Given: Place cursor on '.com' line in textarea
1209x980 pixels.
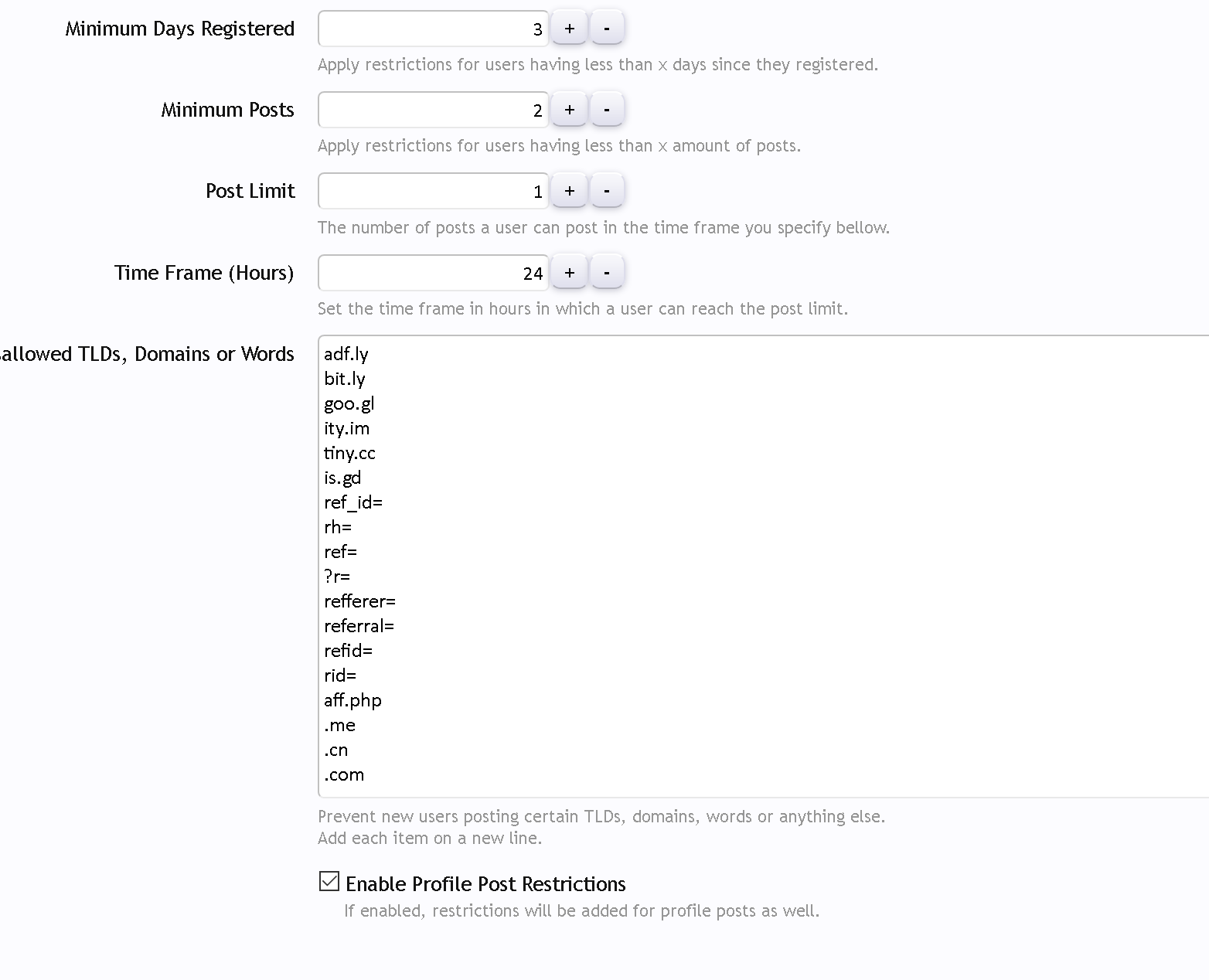Looking at the screenshot, I should click(344, 775).
